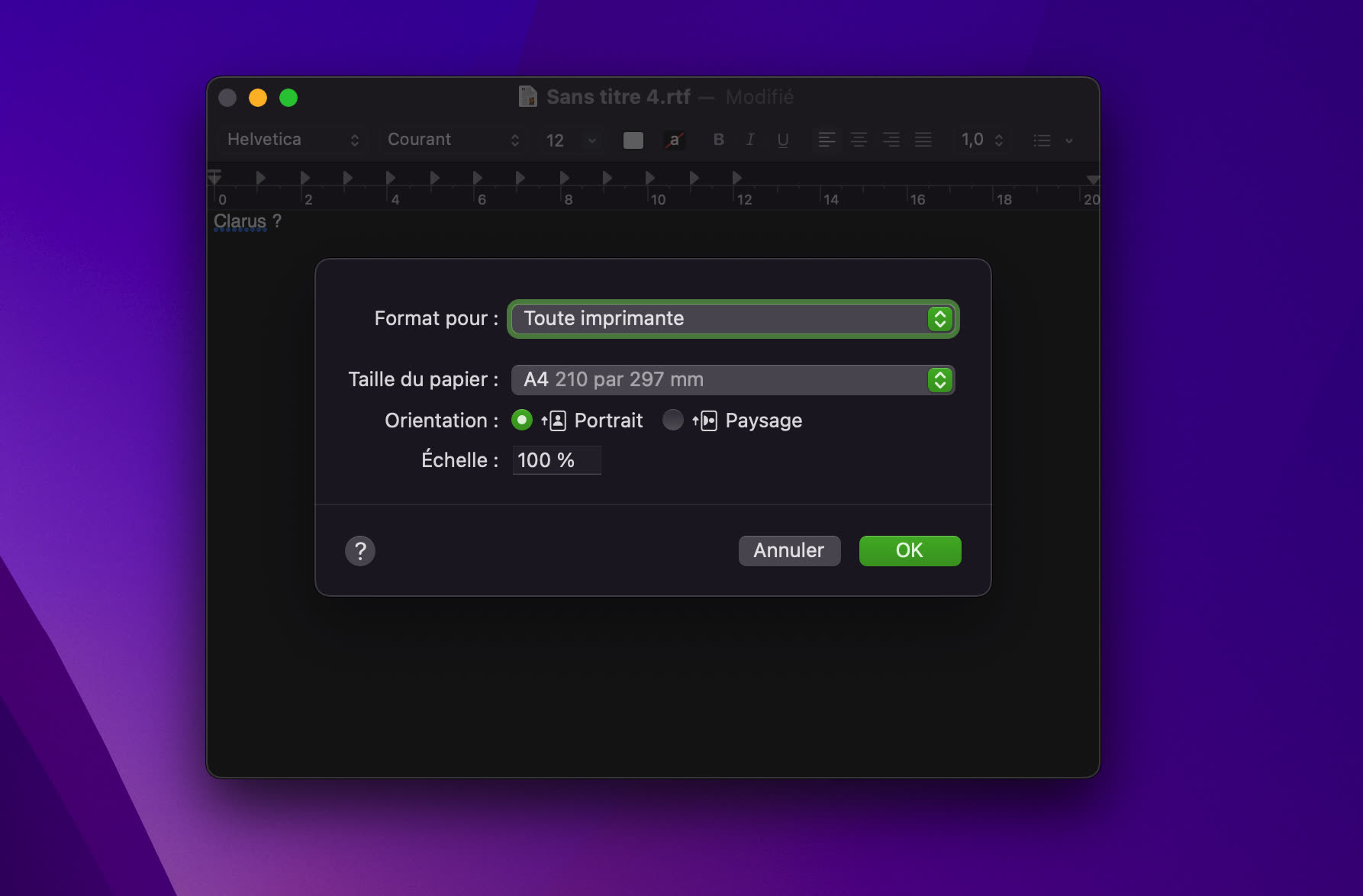Open the font size 12 dropdown
The image size is (1363, 896).
(x=591, y=140)
